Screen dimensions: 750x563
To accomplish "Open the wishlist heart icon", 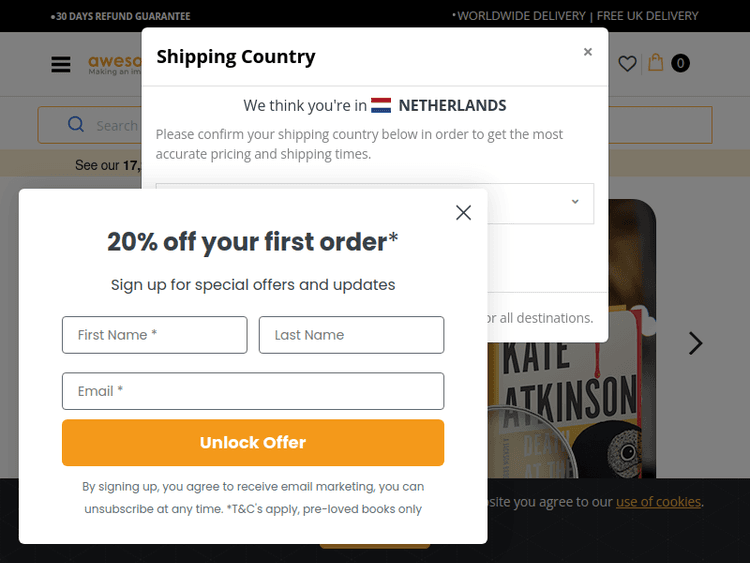I will pos(627,64).
